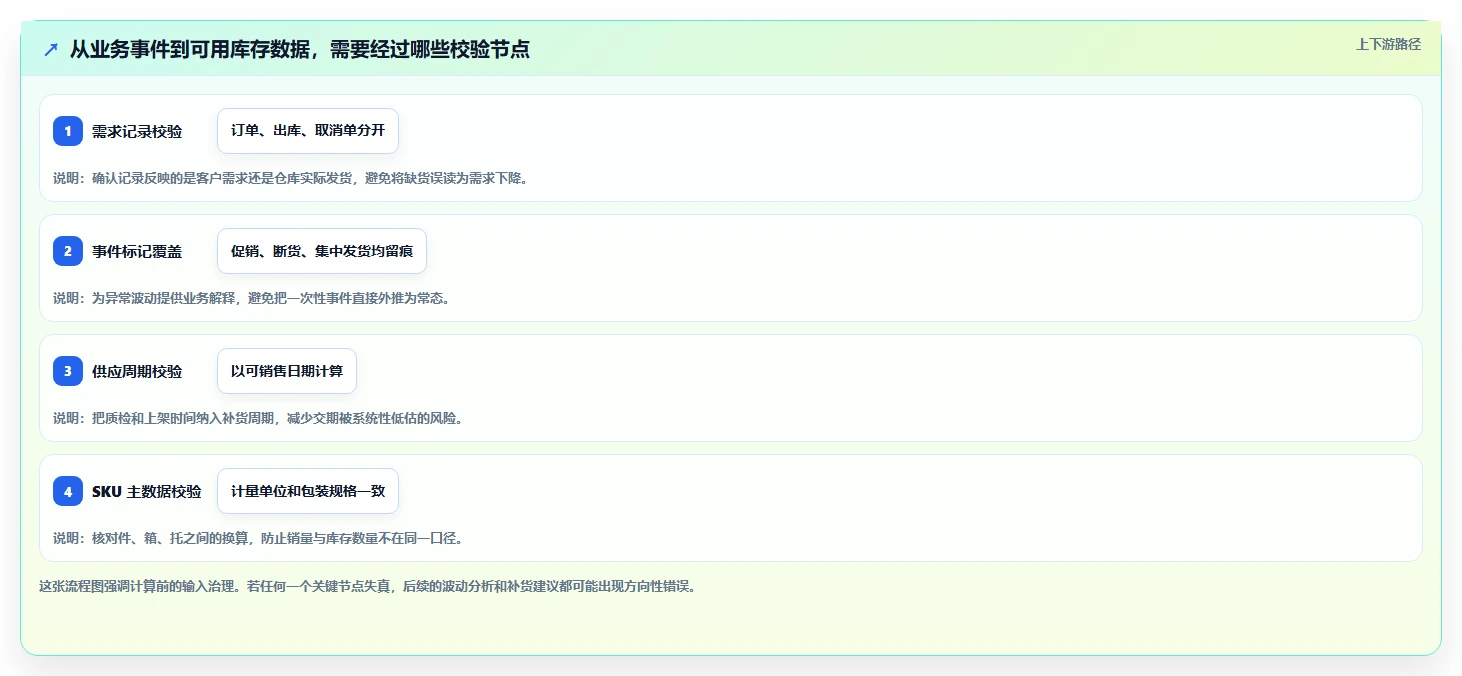Image resolution: width=1462 pixels, height=676 pixels.
Task: Select the heading 从业务事件到可用库存数据
Action: (299, 49)
